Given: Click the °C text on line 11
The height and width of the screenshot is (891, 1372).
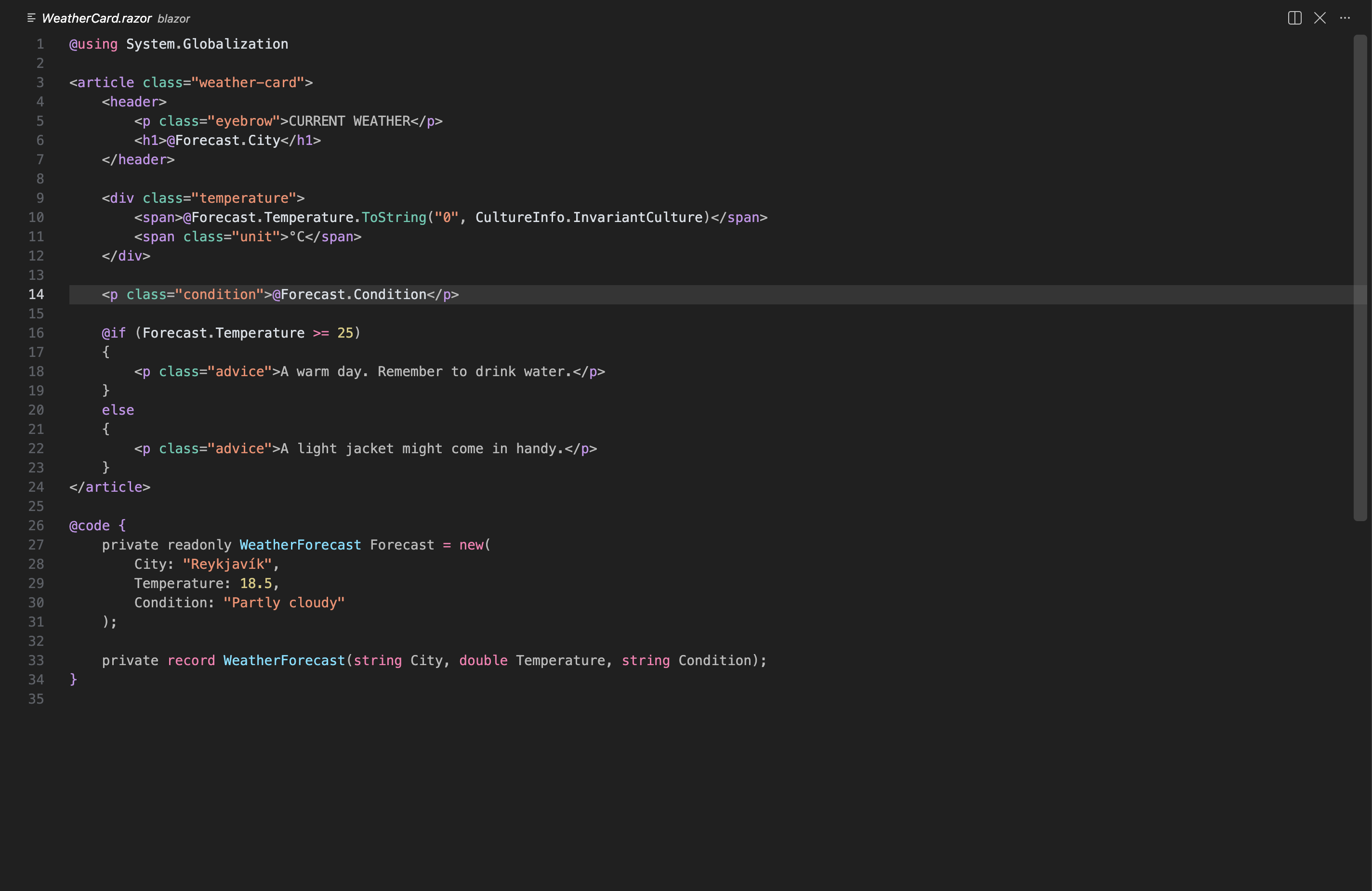Looking at the screenshot, I should pos(297,237).
